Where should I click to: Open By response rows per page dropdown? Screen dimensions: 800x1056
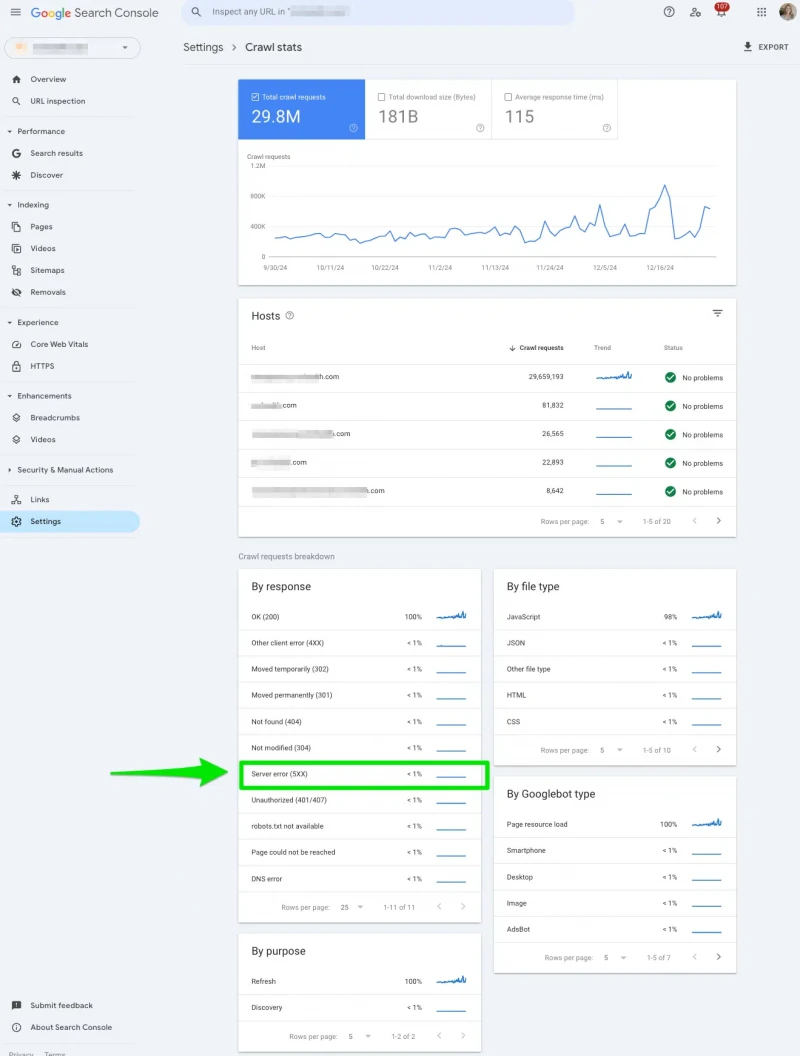pos(352,907)
